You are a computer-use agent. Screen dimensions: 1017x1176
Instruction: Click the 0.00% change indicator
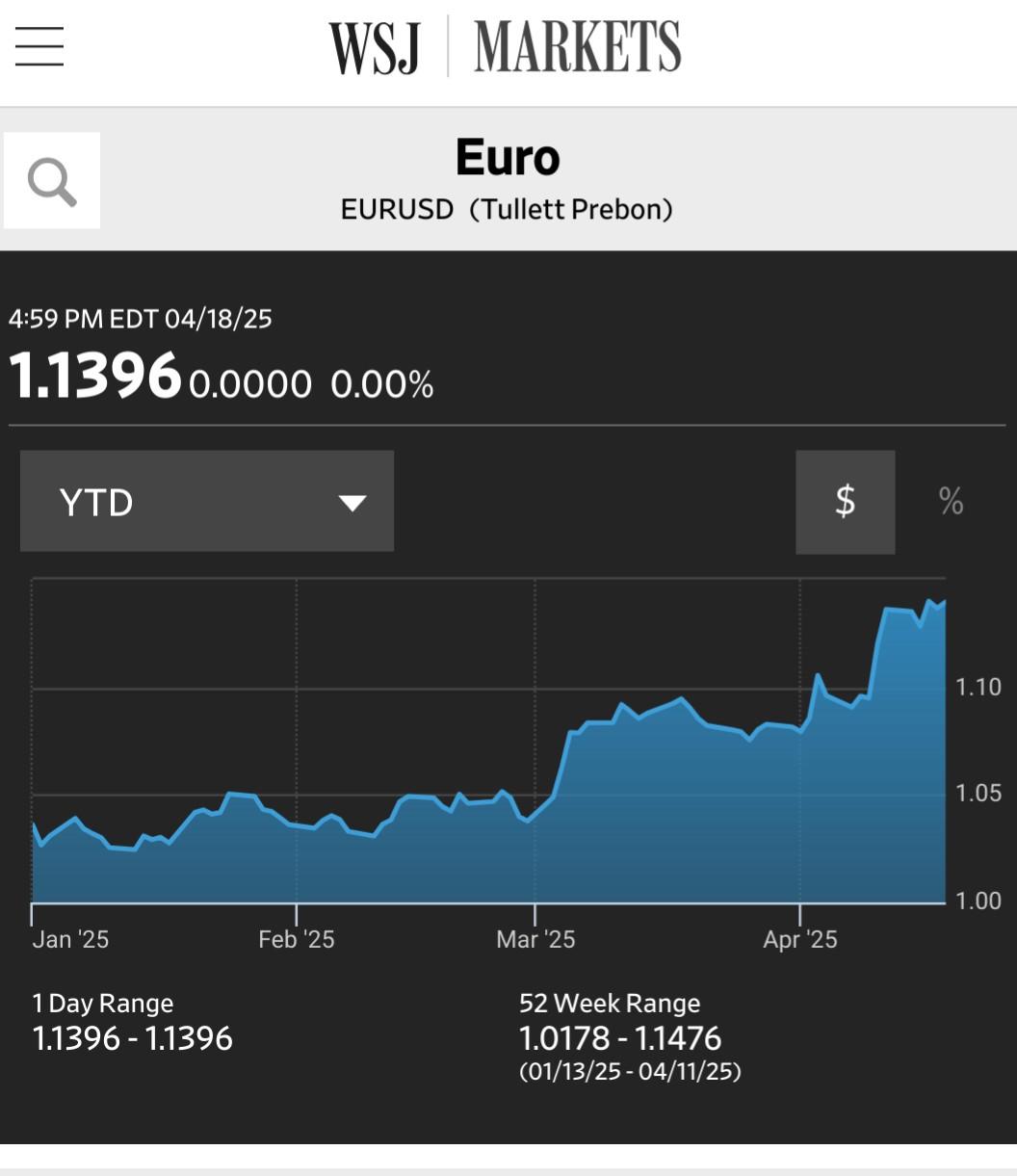point(382,384)
